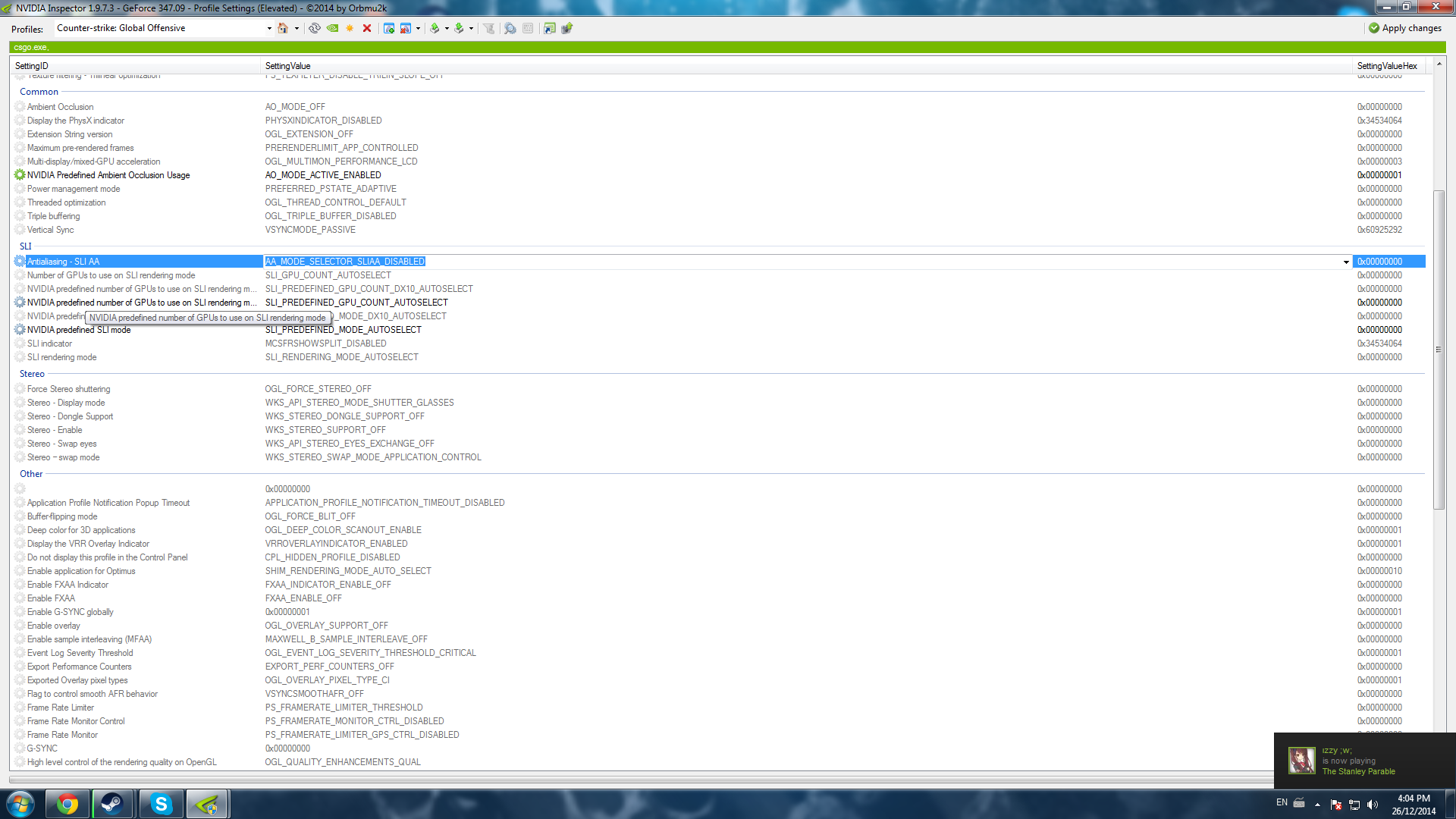Click the grayed filter funnel toolbar icon

(488, 28)
